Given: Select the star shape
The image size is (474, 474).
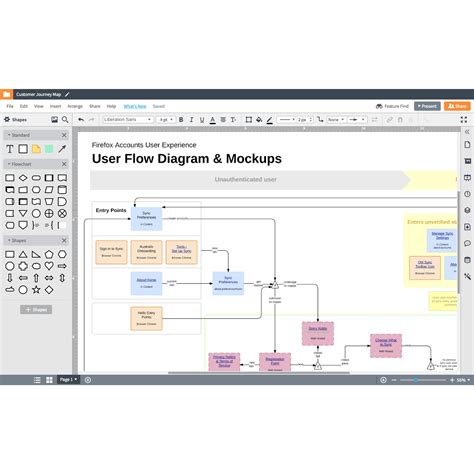Looking at the screenshot, I should (36, 290).
